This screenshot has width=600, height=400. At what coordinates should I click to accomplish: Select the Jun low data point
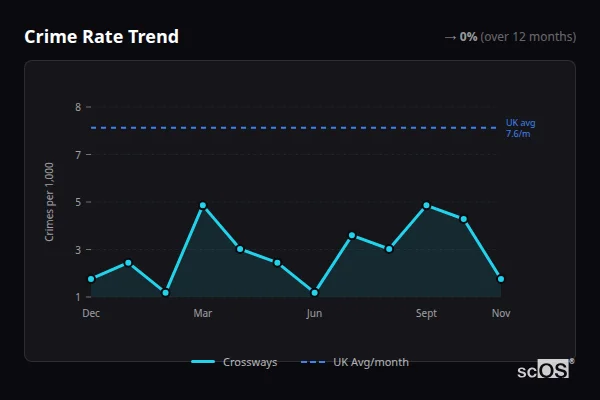pyautogui.click(x=315, y=293)
